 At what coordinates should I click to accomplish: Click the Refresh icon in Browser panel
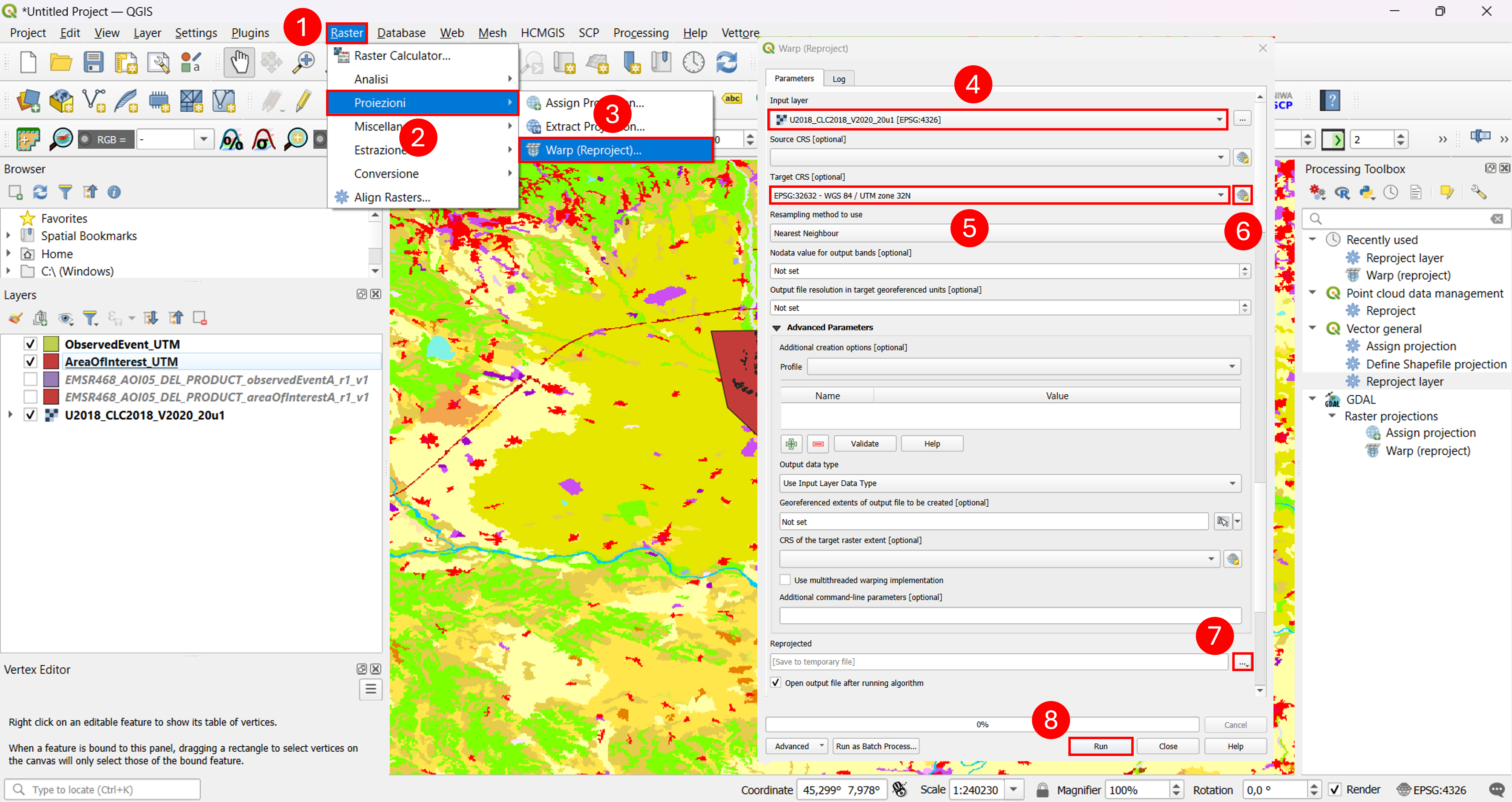[x=40, y=192]
